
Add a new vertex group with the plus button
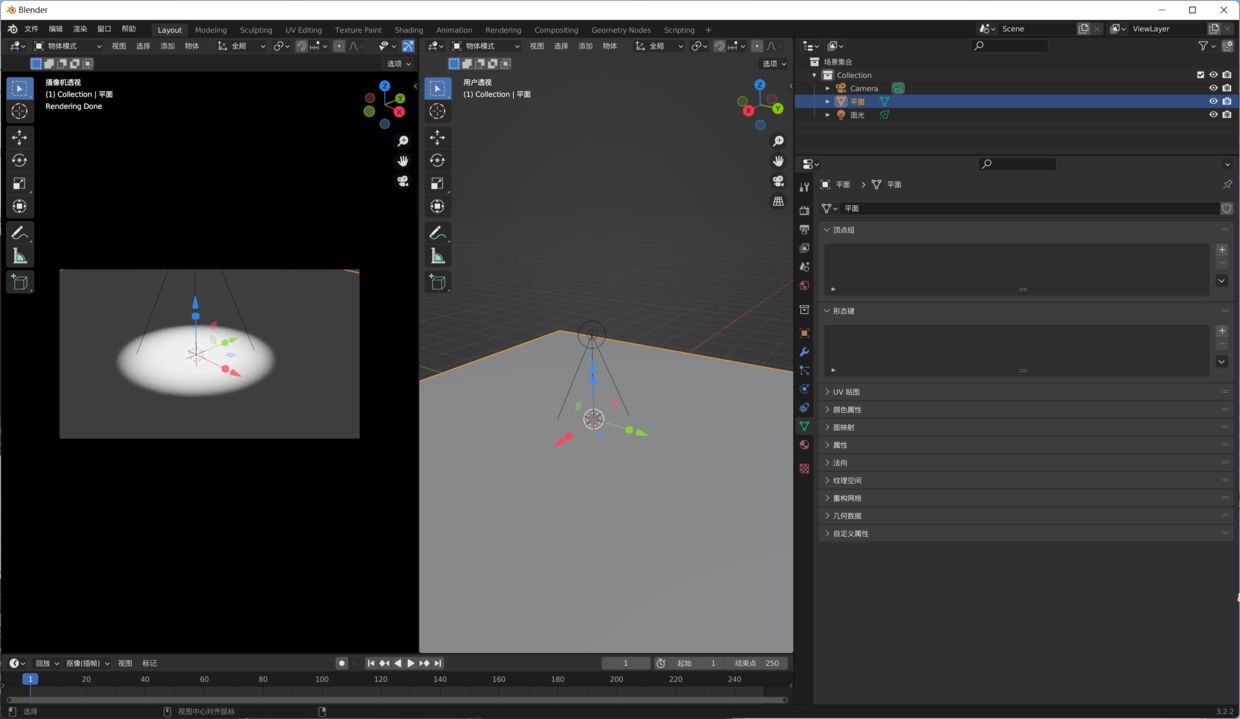coord(1222,249)
